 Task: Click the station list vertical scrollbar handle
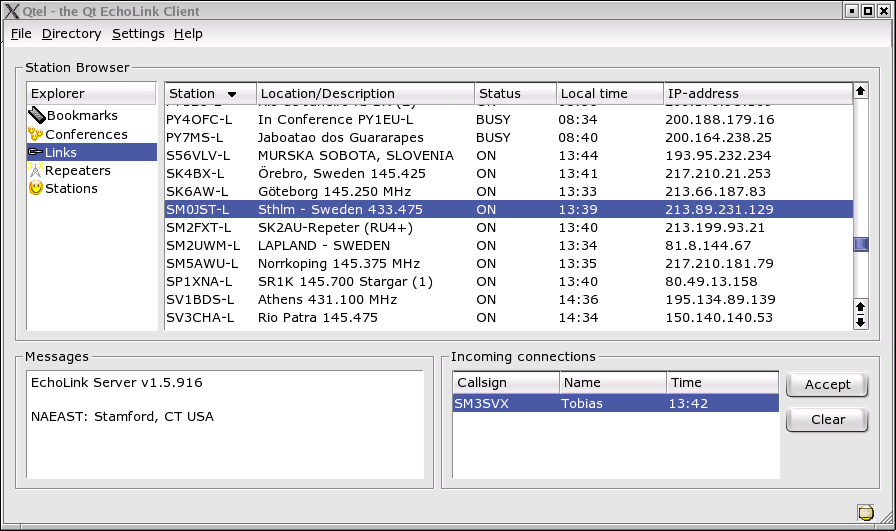[860, 244]
